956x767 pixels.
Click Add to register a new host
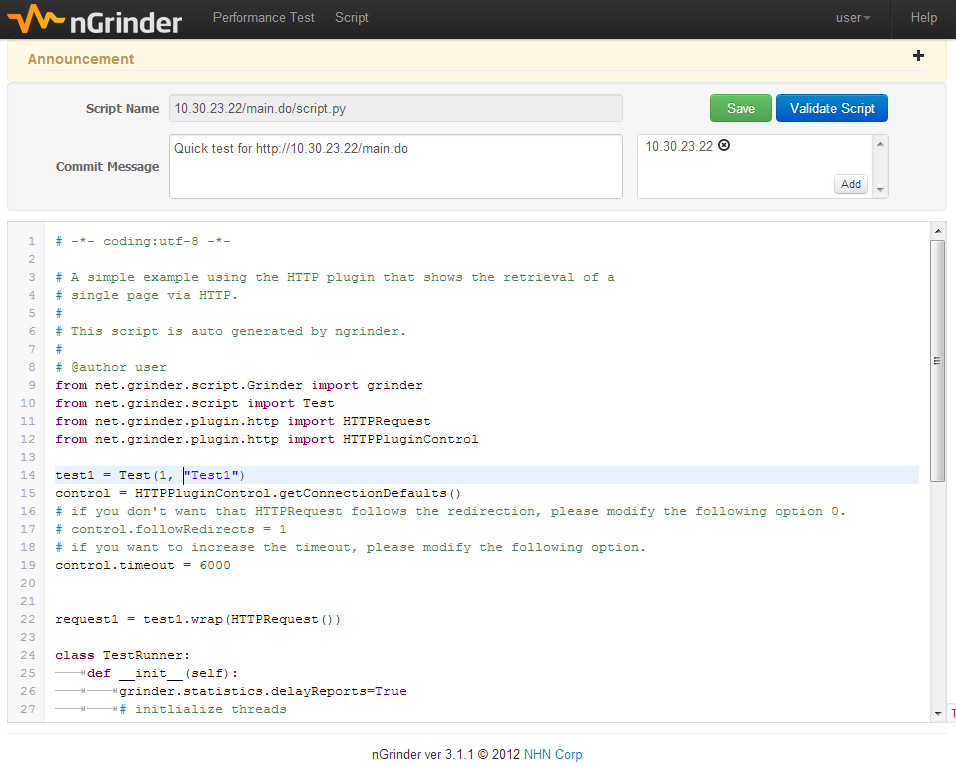coord(850,183)
